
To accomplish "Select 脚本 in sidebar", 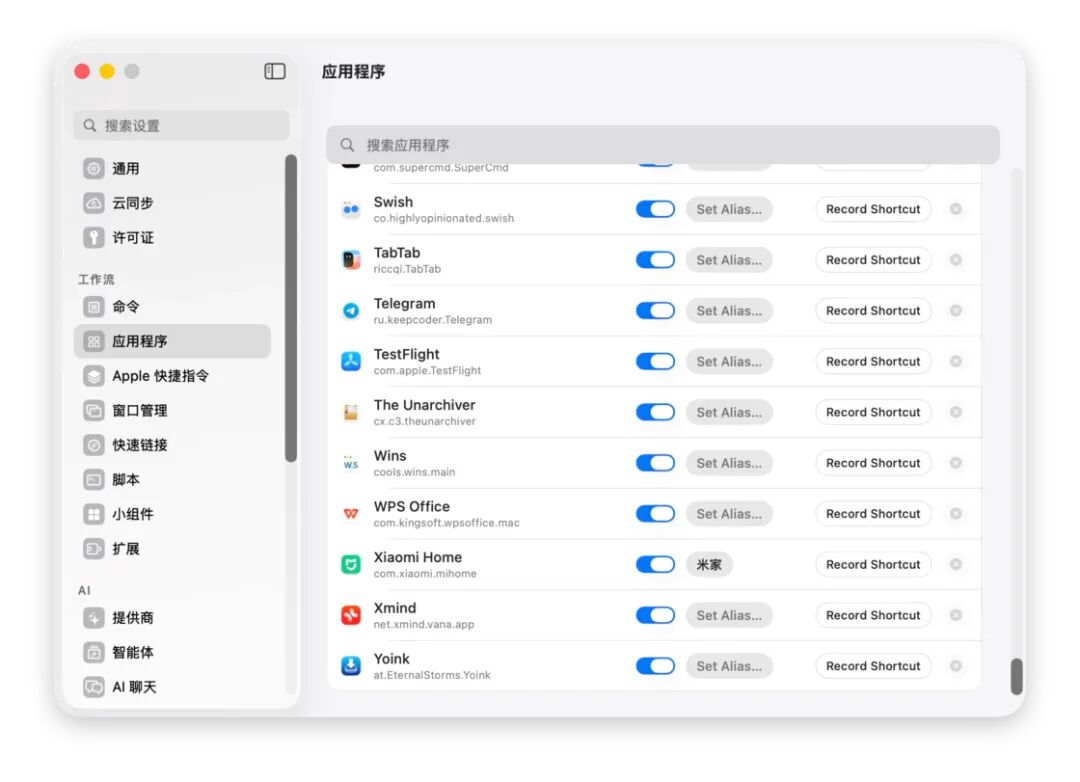I will pos(172,479).
